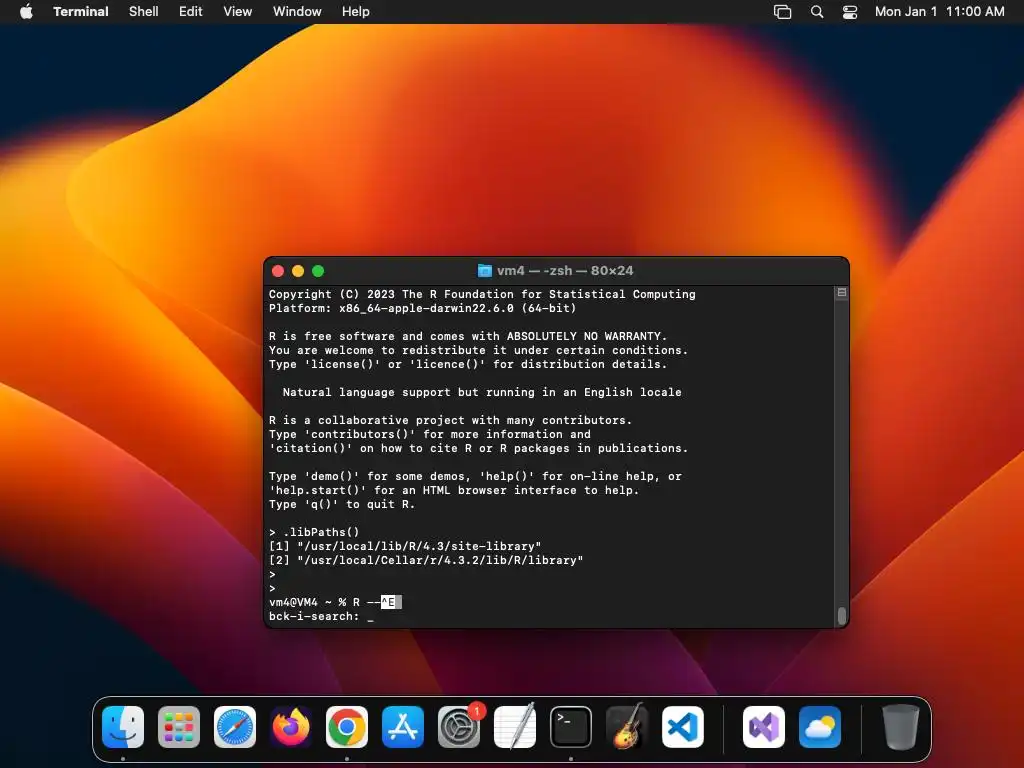Zoom the Terminal window with green button
The width and height of the screenshot is (1024, 768).
318,270
